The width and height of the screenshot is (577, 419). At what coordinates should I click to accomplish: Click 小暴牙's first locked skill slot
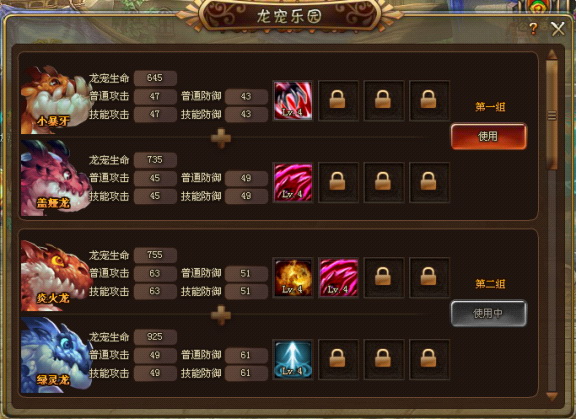point(339,100)
